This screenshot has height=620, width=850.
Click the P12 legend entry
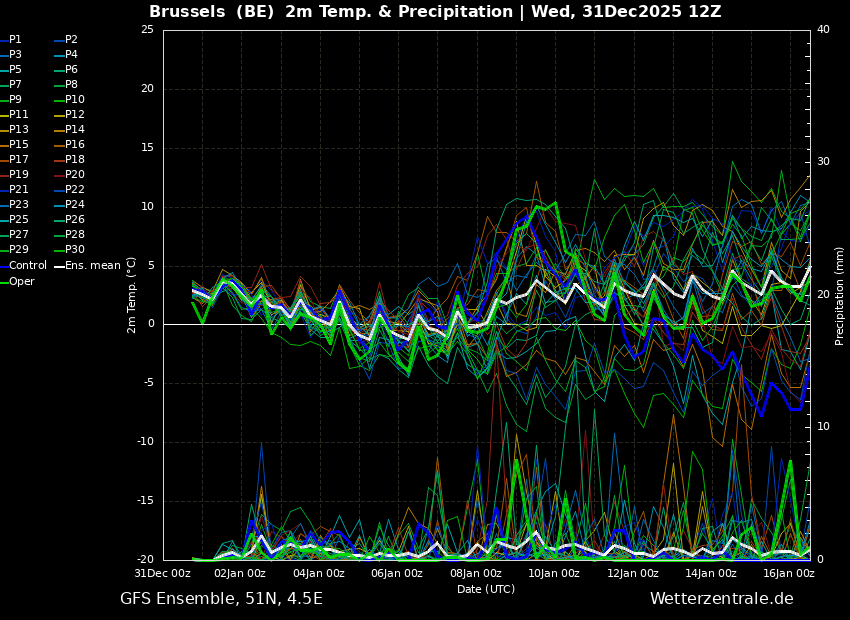click(x=69, y=114)
